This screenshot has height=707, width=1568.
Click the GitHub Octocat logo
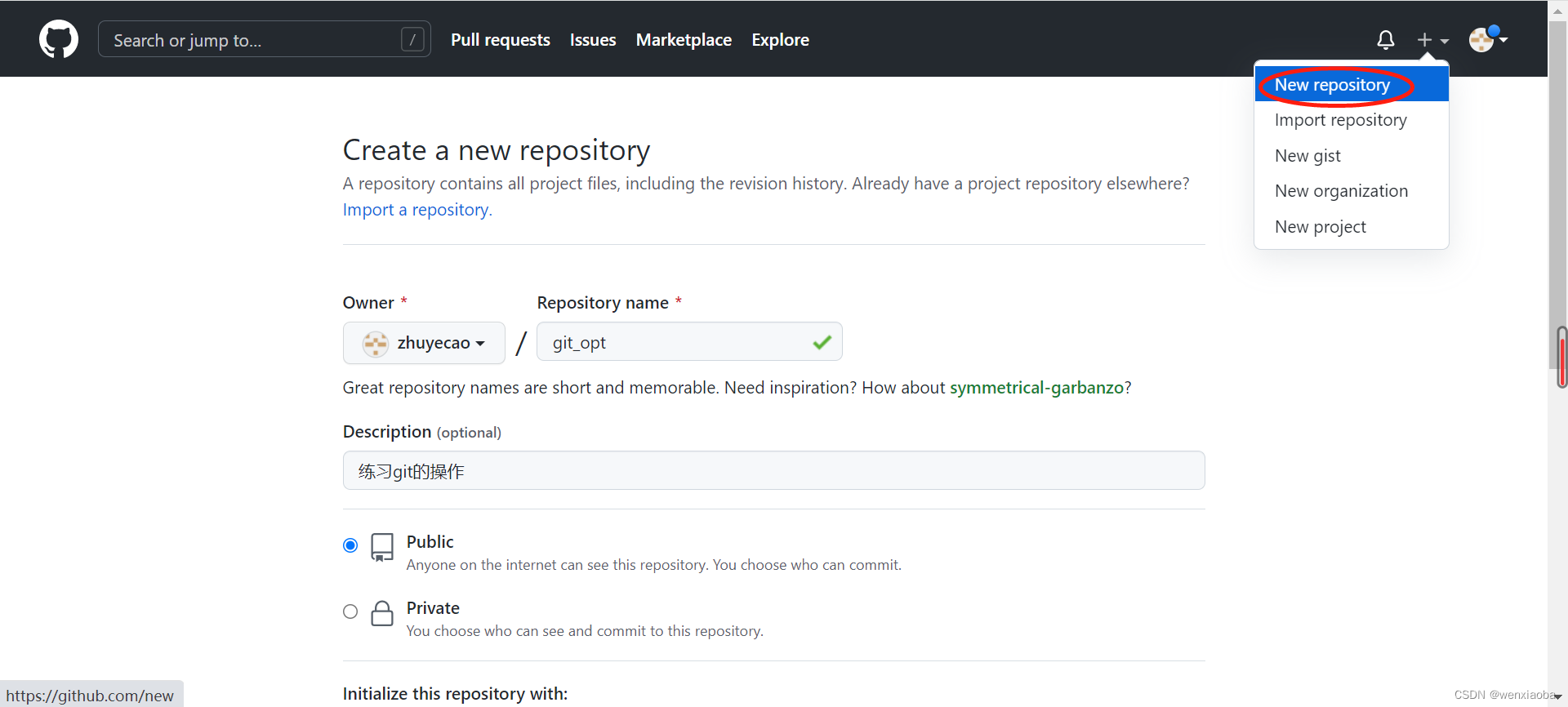click(59, 39)
